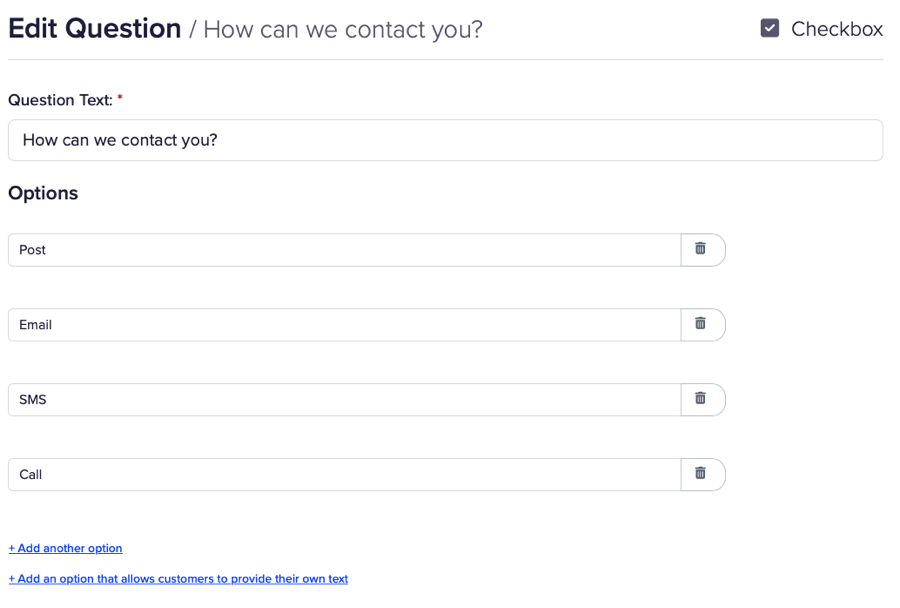
Task: Delete the Email option using trash icon
Action: click(x=703, y=324)
